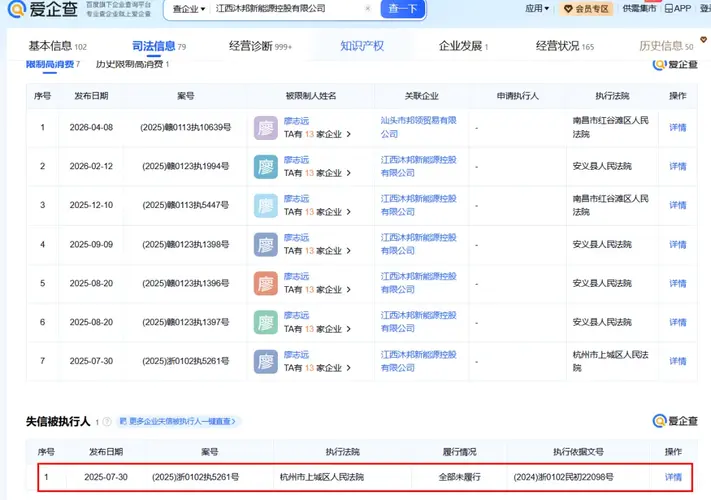Select 执行依据文号 (2024)浙0102民初22098号
711x500 pixels.
(x=563, y=477)
